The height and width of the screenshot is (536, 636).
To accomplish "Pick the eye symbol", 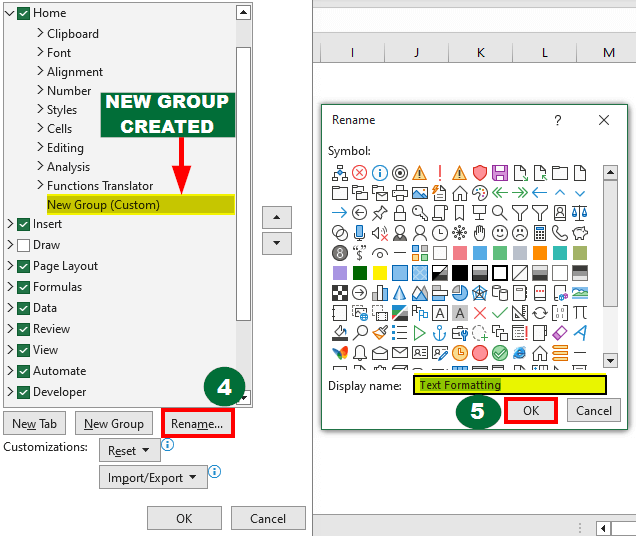I will click(380, 254).
